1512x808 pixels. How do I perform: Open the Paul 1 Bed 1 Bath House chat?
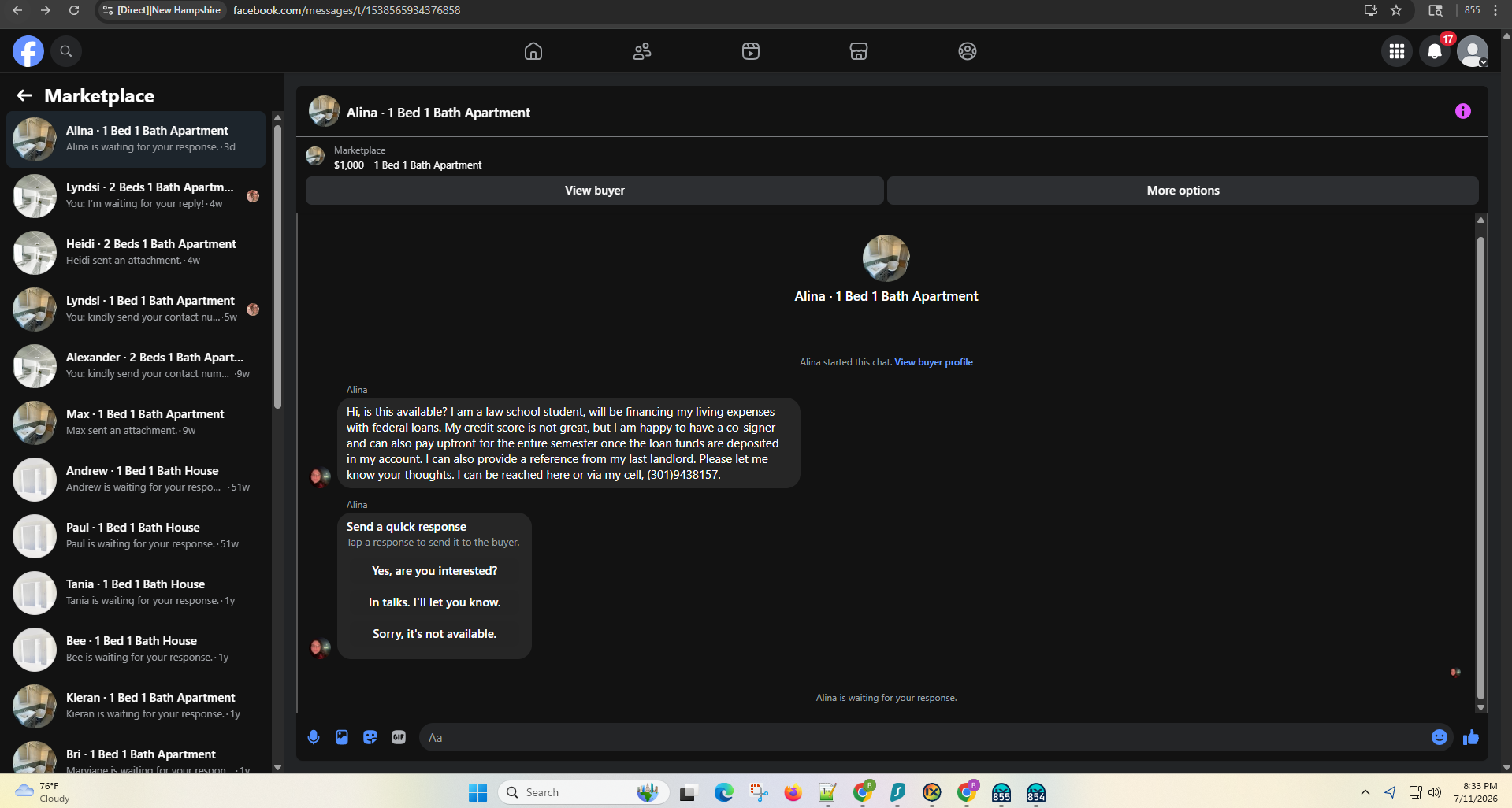pyautogui.click(x=136, y=536)
